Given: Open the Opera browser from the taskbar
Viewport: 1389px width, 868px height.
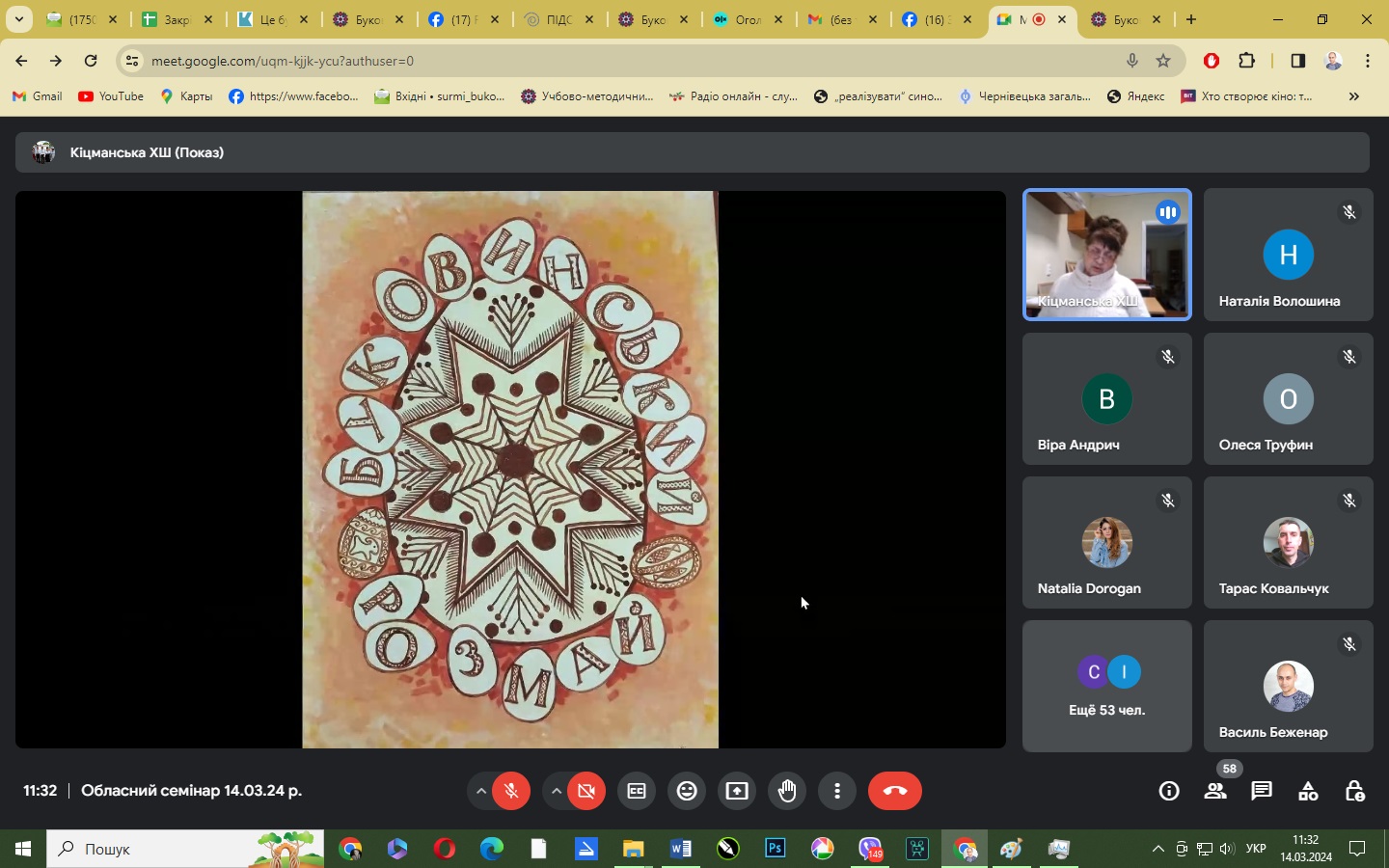Looking at the screenshot, I should (x=445, y=849).
